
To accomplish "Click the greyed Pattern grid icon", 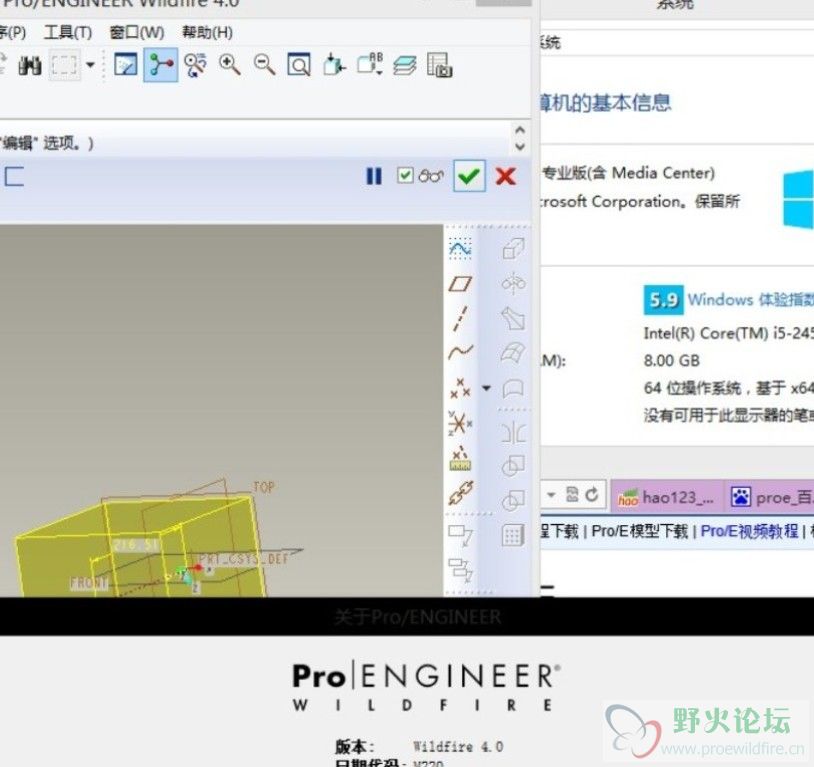I will (513, 535).
